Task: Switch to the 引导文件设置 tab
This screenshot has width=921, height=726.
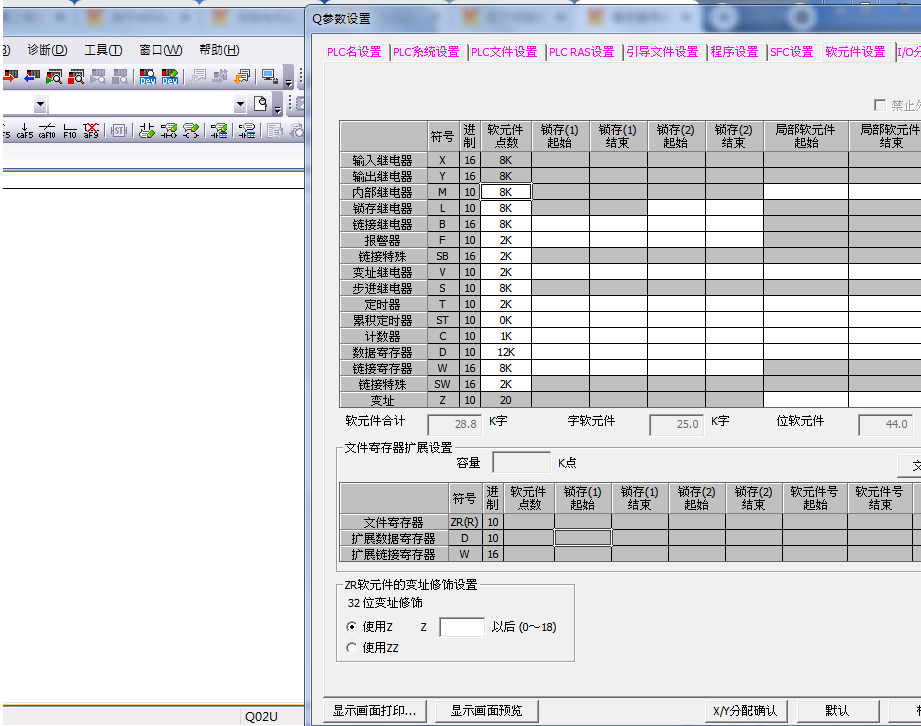Action: tap(662, 52)
